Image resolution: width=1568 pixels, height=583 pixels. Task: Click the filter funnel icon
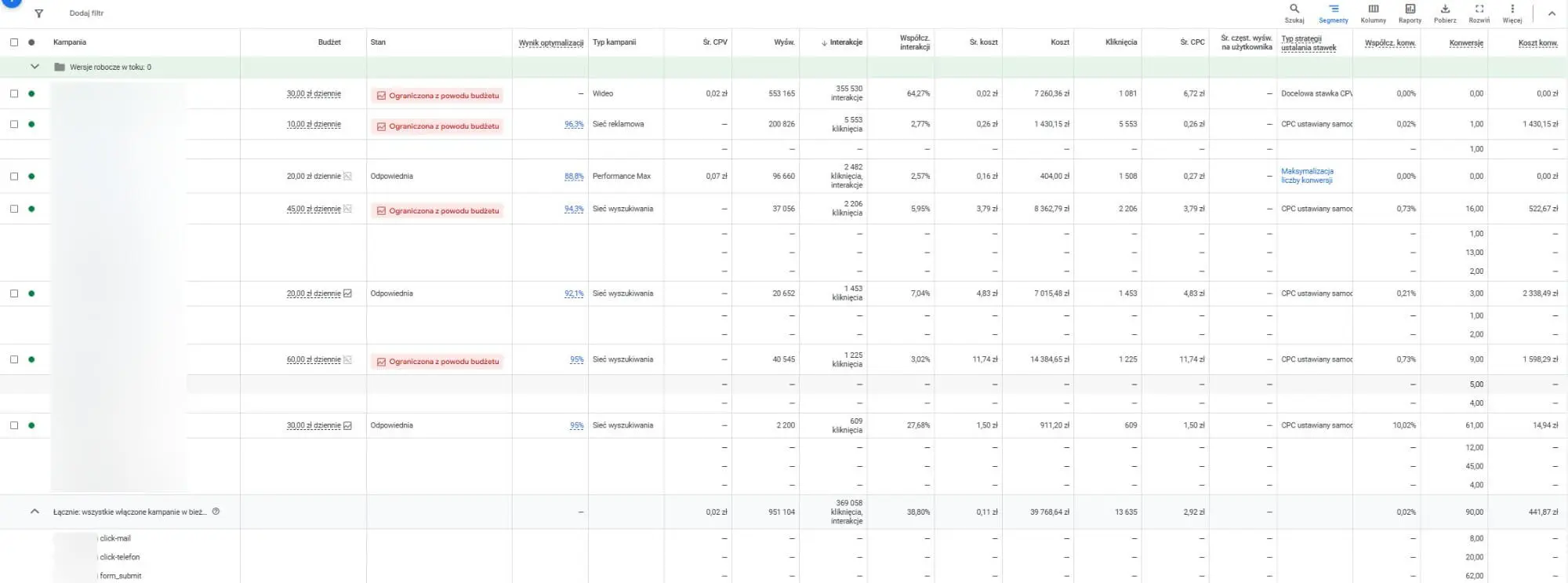coord(38,13)
